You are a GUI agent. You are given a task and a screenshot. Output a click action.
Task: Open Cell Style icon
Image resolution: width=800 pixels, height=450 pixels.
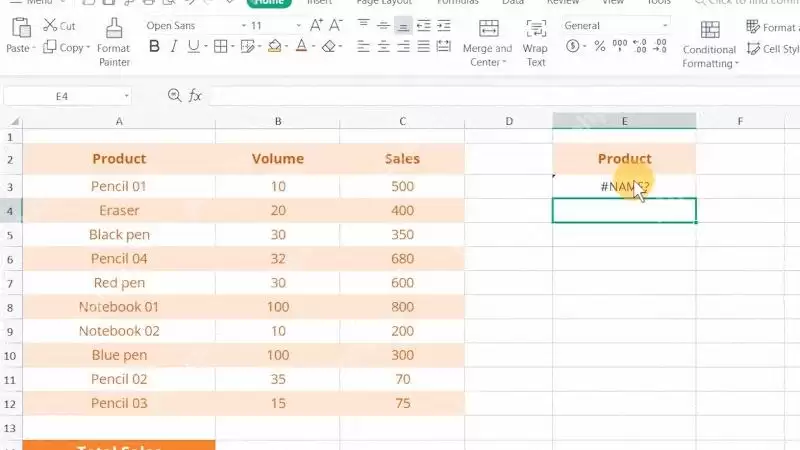click(753, 49)
